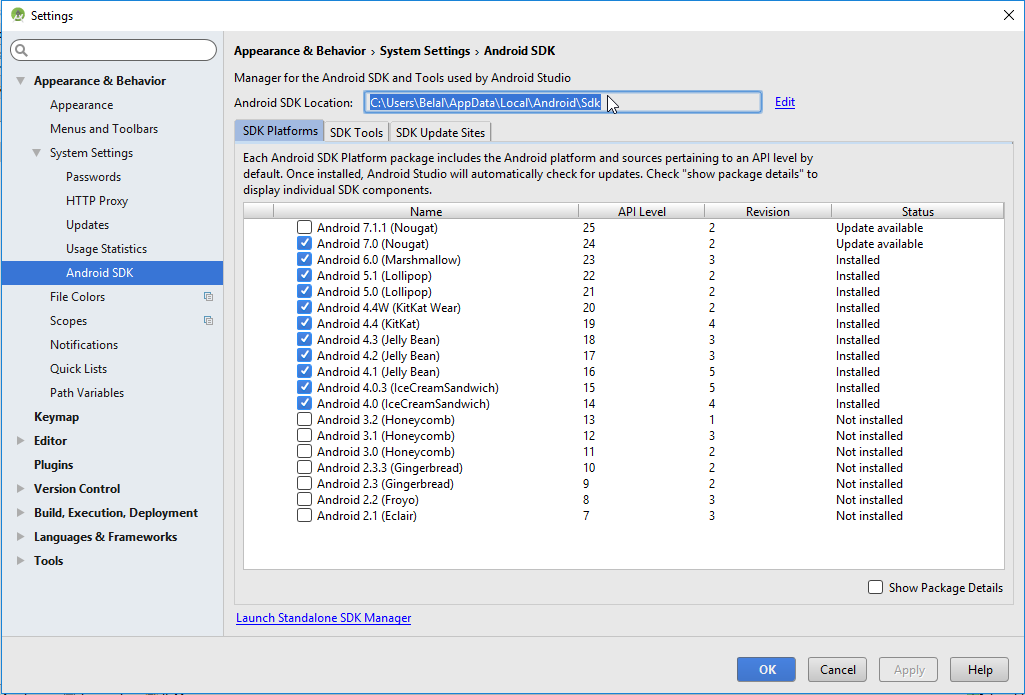Click the Cancel button
1025x695 pixels.
837,670
